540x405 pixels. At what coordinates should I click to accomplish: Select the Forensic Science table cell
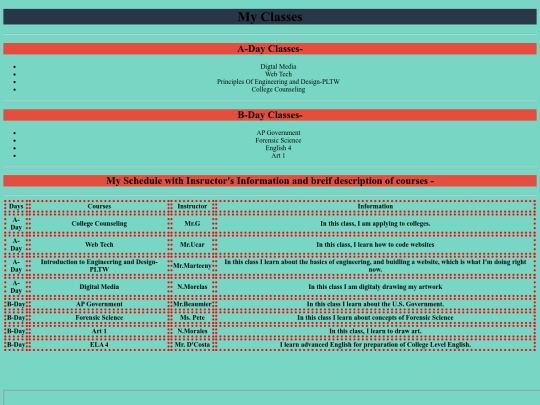coord(99,318)
